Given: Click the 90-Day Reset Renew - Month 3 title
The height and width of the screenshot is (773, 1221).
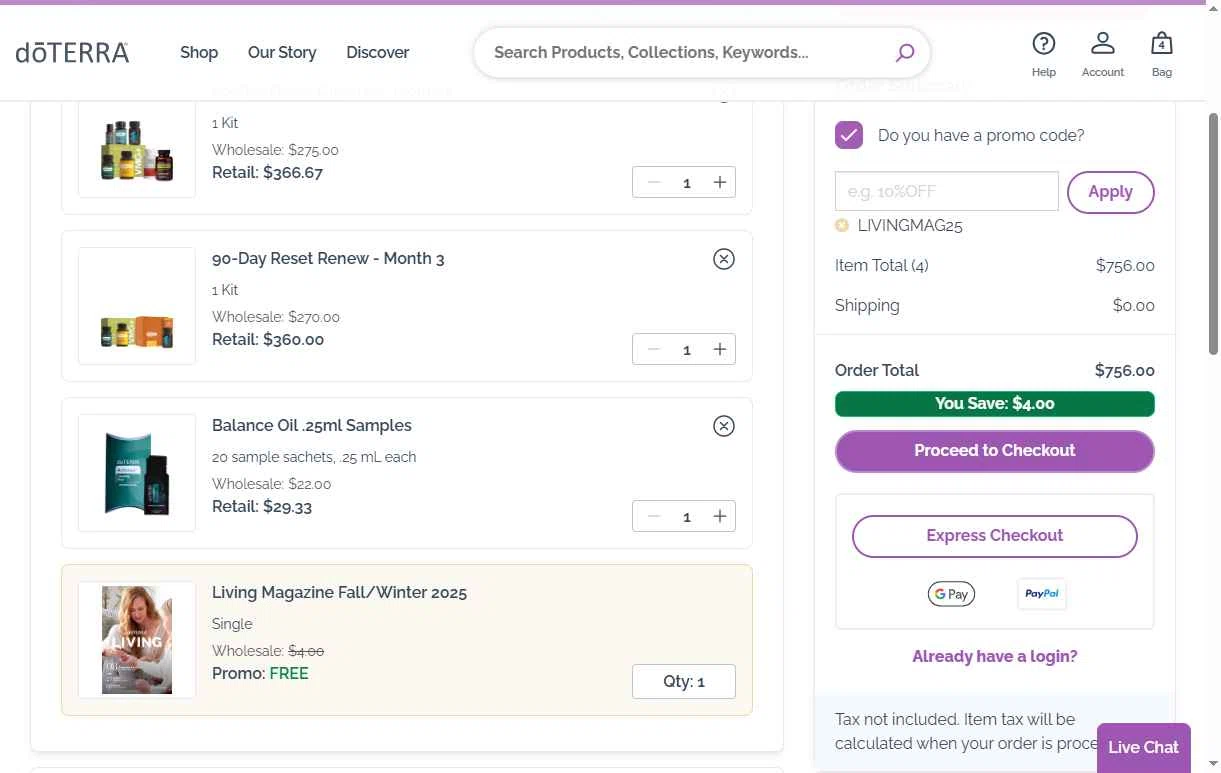Looking at the screenshot, I should pos(328,259).
